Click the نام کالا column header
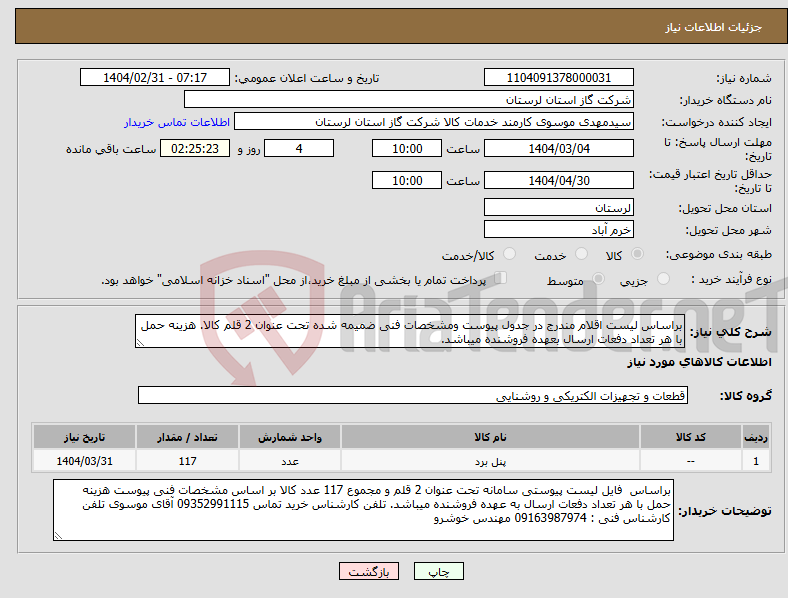 pos(490,437)
